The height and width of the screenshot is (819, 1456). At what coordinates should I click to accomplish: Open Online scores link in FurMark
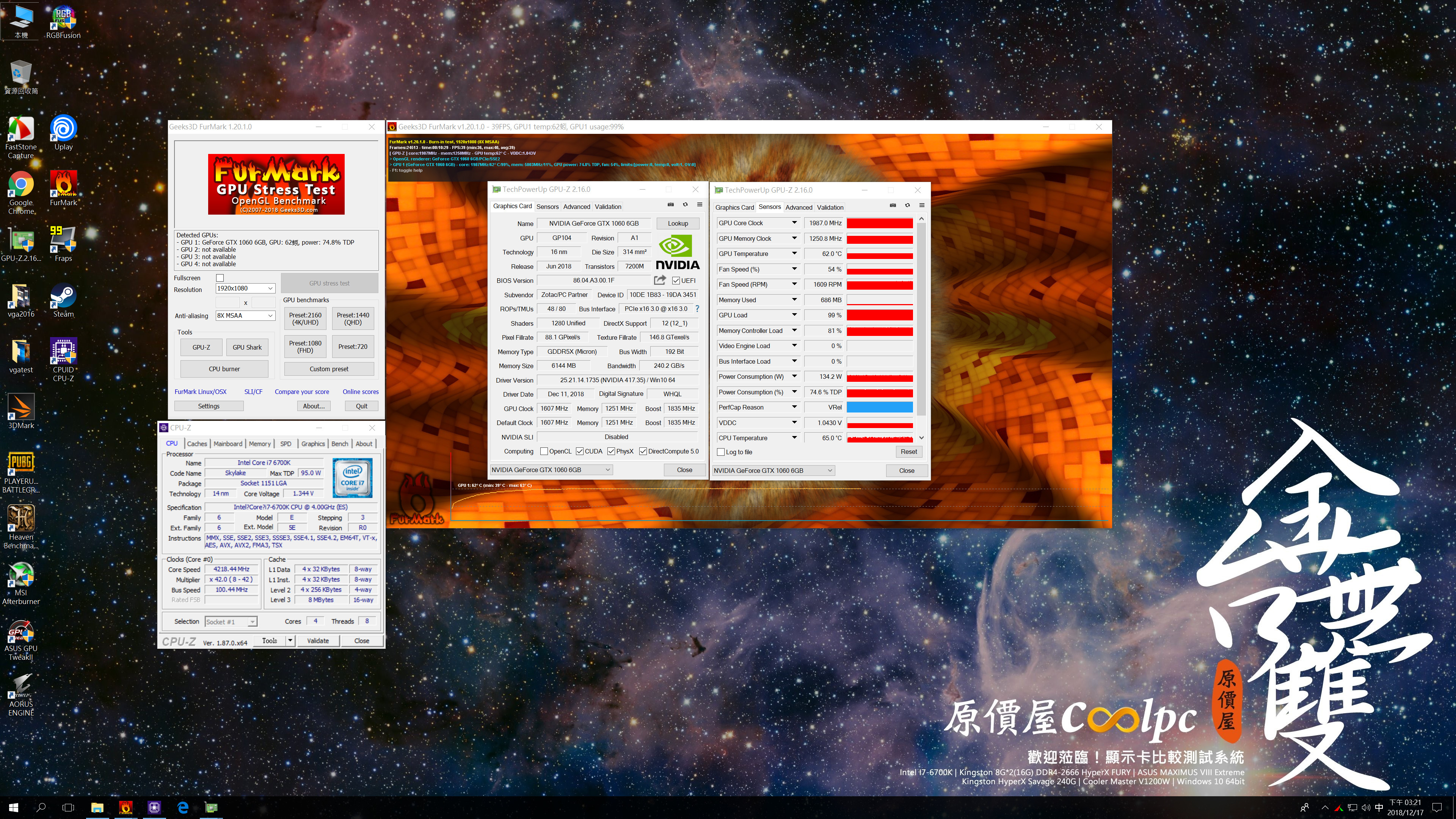tap(361, 392)
